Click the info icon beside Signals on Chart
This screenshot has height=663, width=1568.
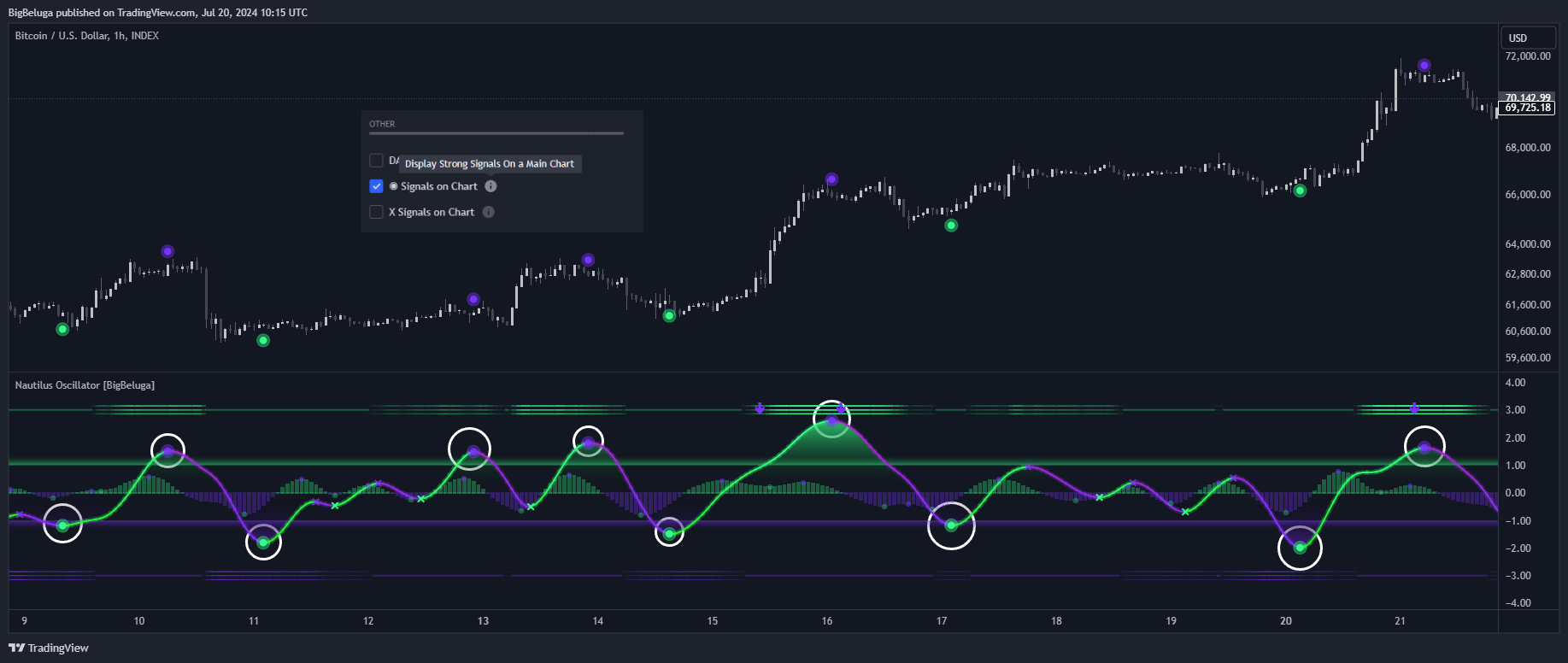coord(490,186)
